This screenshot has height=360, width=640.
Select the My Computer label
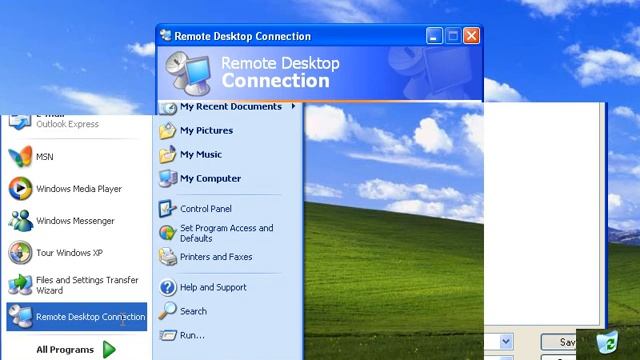211,179
